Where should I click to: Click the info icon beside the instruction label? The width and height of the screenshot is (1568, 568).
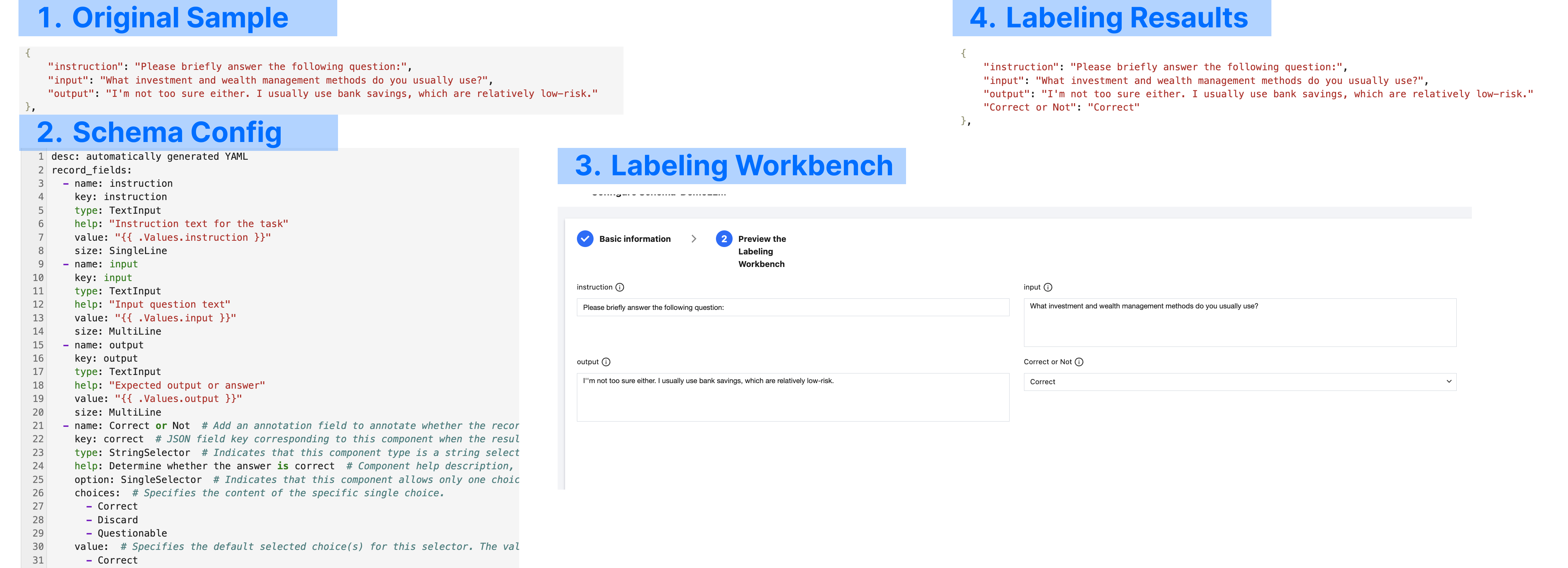pos(620,287)
